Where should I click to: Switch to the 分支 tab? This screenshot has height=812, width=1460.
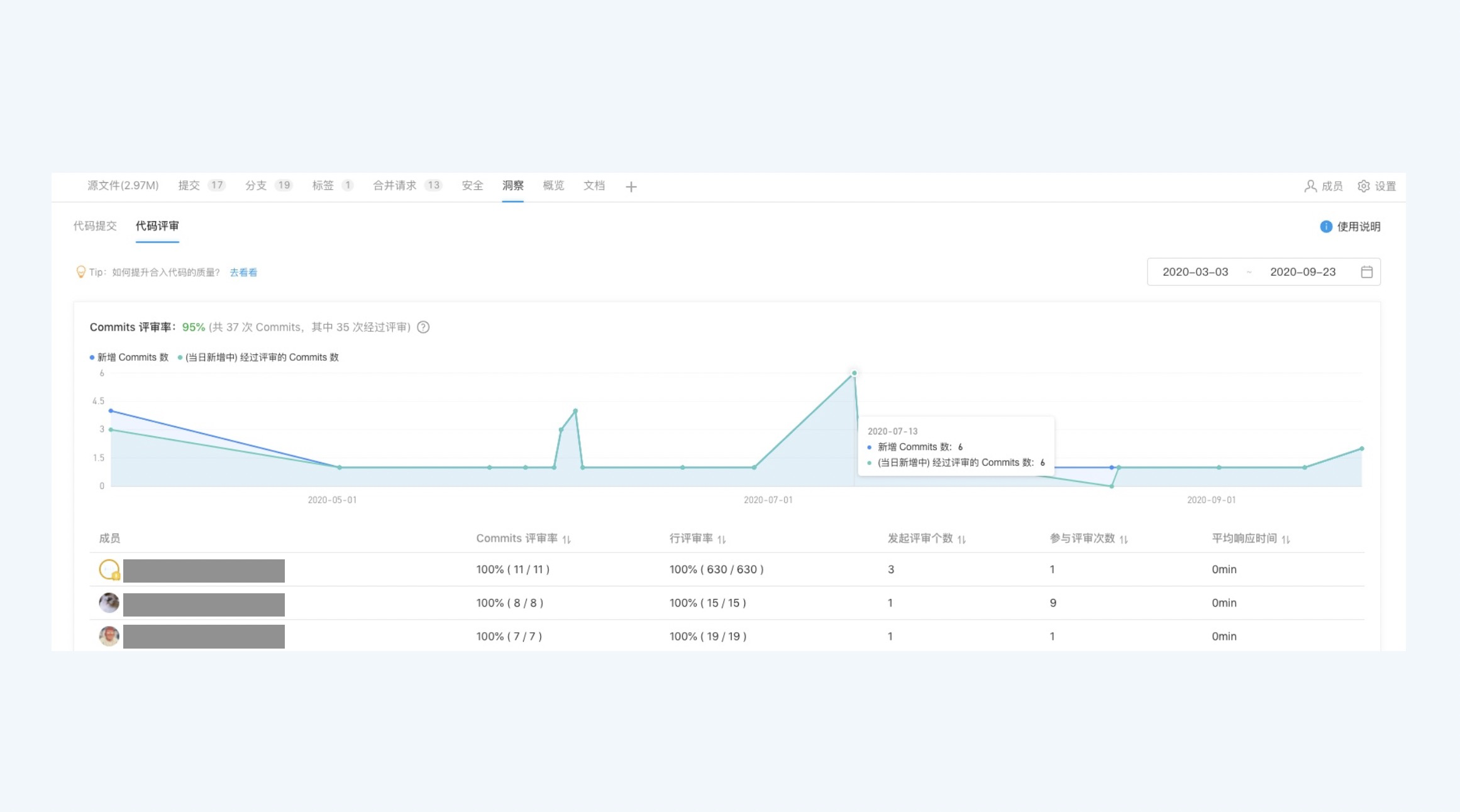pyautogui.click(x=268, y=185)
